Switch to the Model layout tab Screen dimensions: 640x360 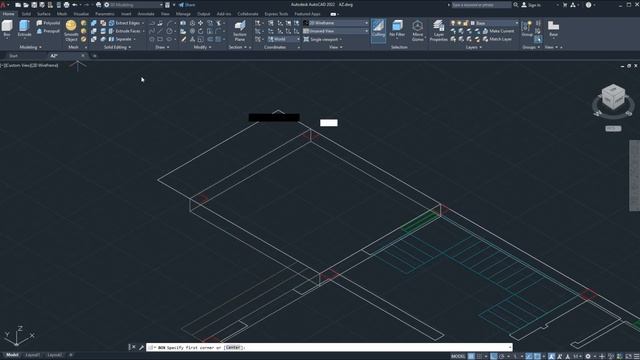(12, 355)
